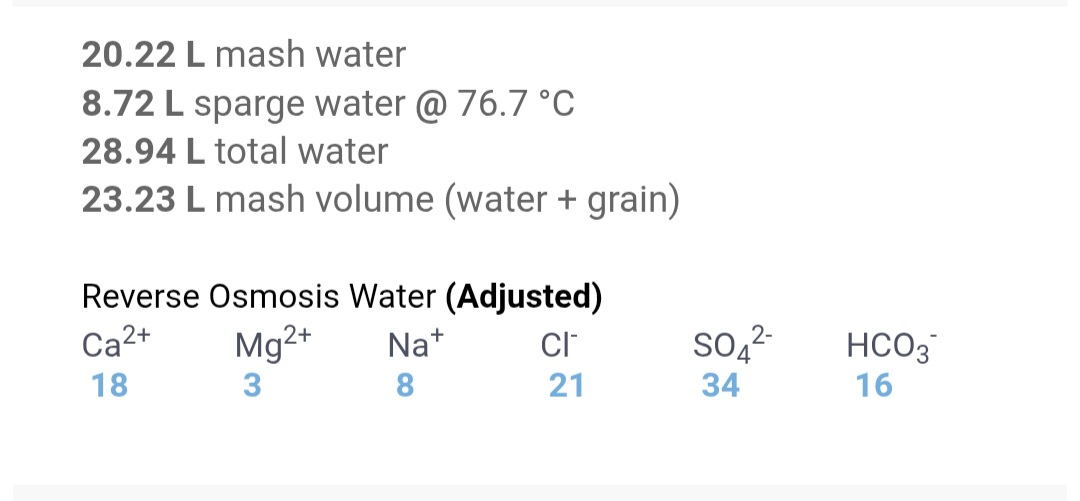The width and height of the screenshot is (1080, 501).
Task: Click the sulfate value 34
Action: [x=721, y=385]
